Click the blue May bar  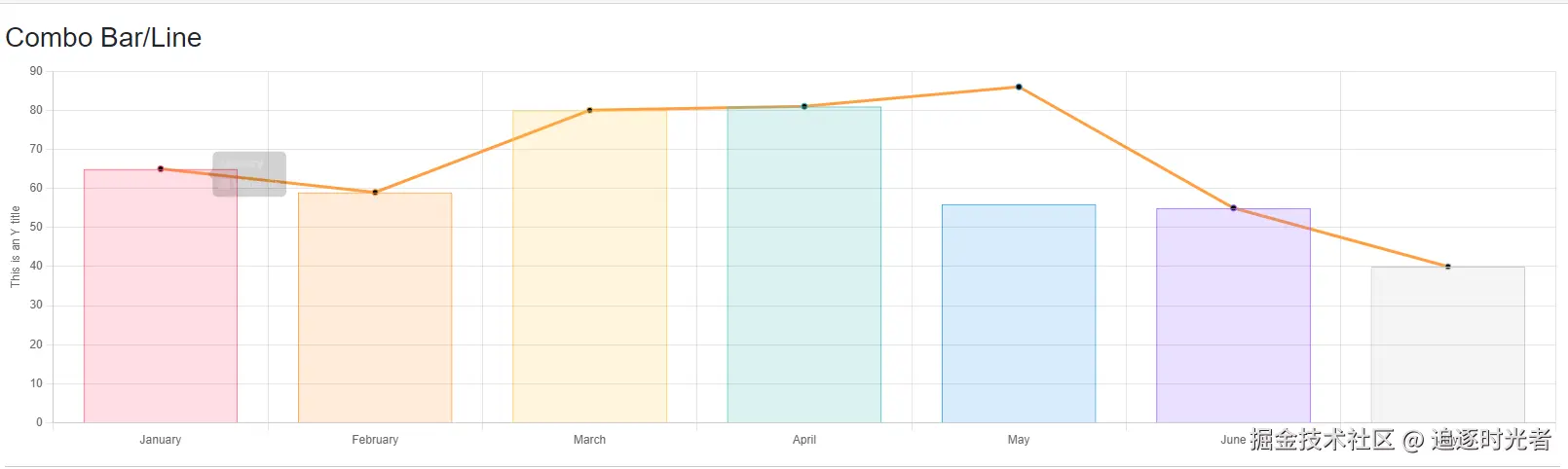[1019, 316]
